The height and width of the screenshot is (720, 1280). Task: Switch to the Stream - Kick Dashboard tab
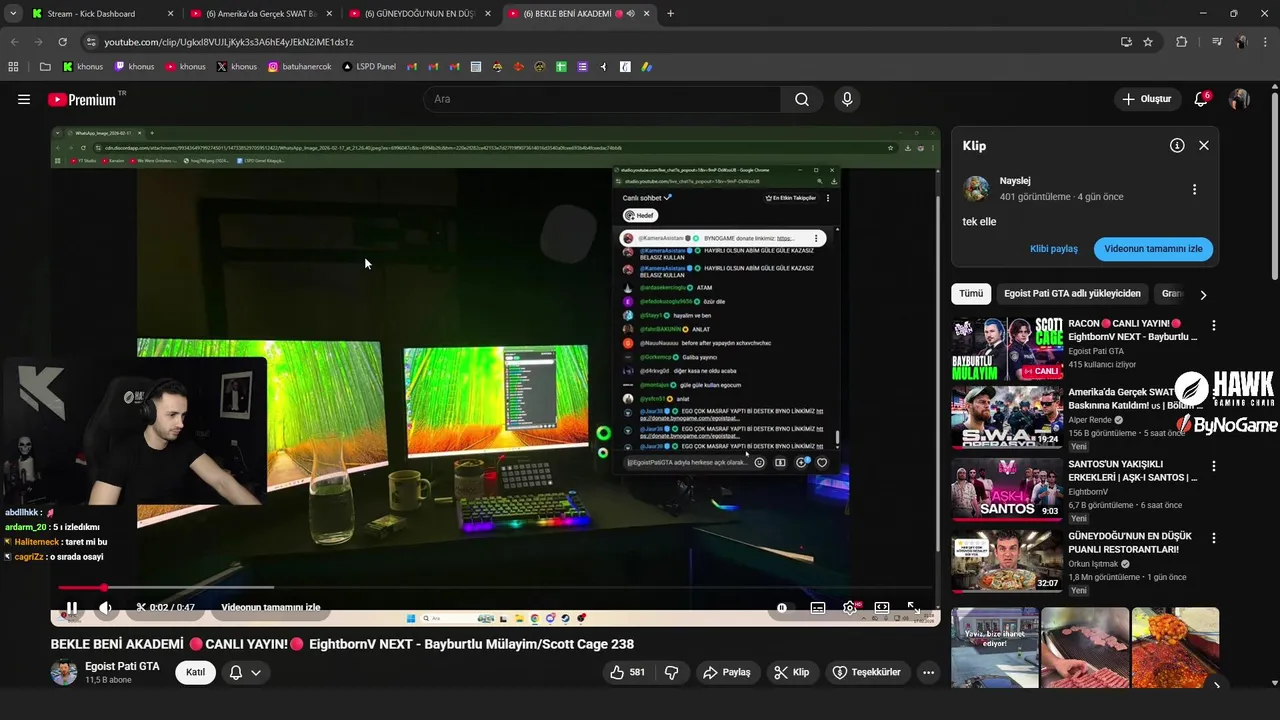100,14
